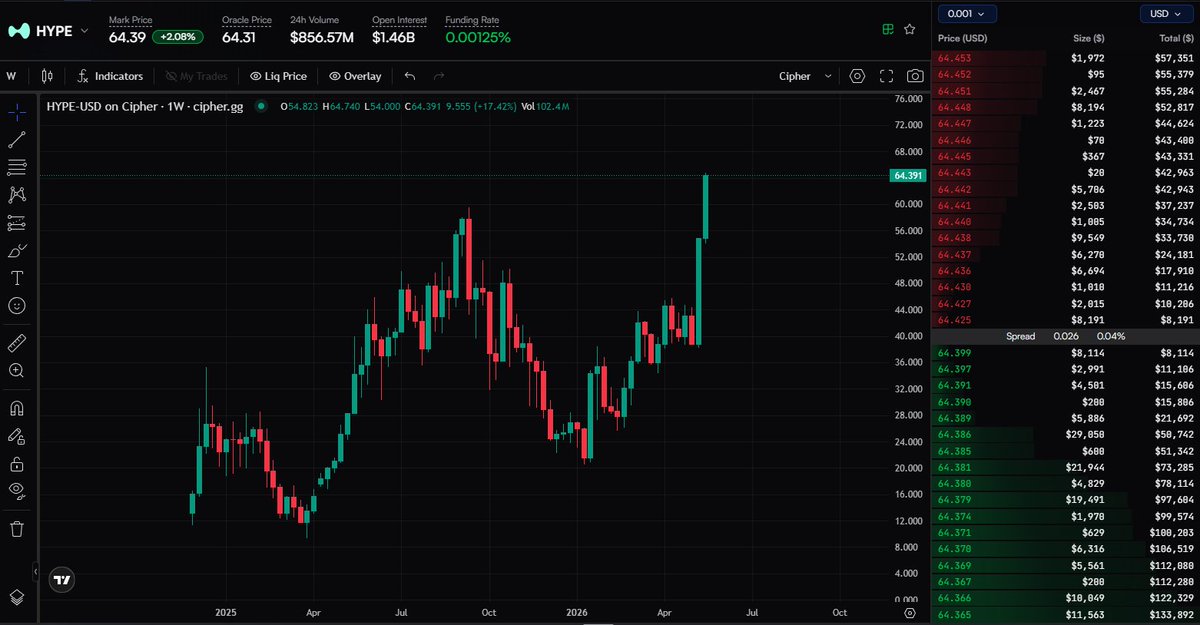Image resolution: width=1200 pixels, height=625 pixels.
Task: Click the 2026 label on time axis
Action: 575,612
